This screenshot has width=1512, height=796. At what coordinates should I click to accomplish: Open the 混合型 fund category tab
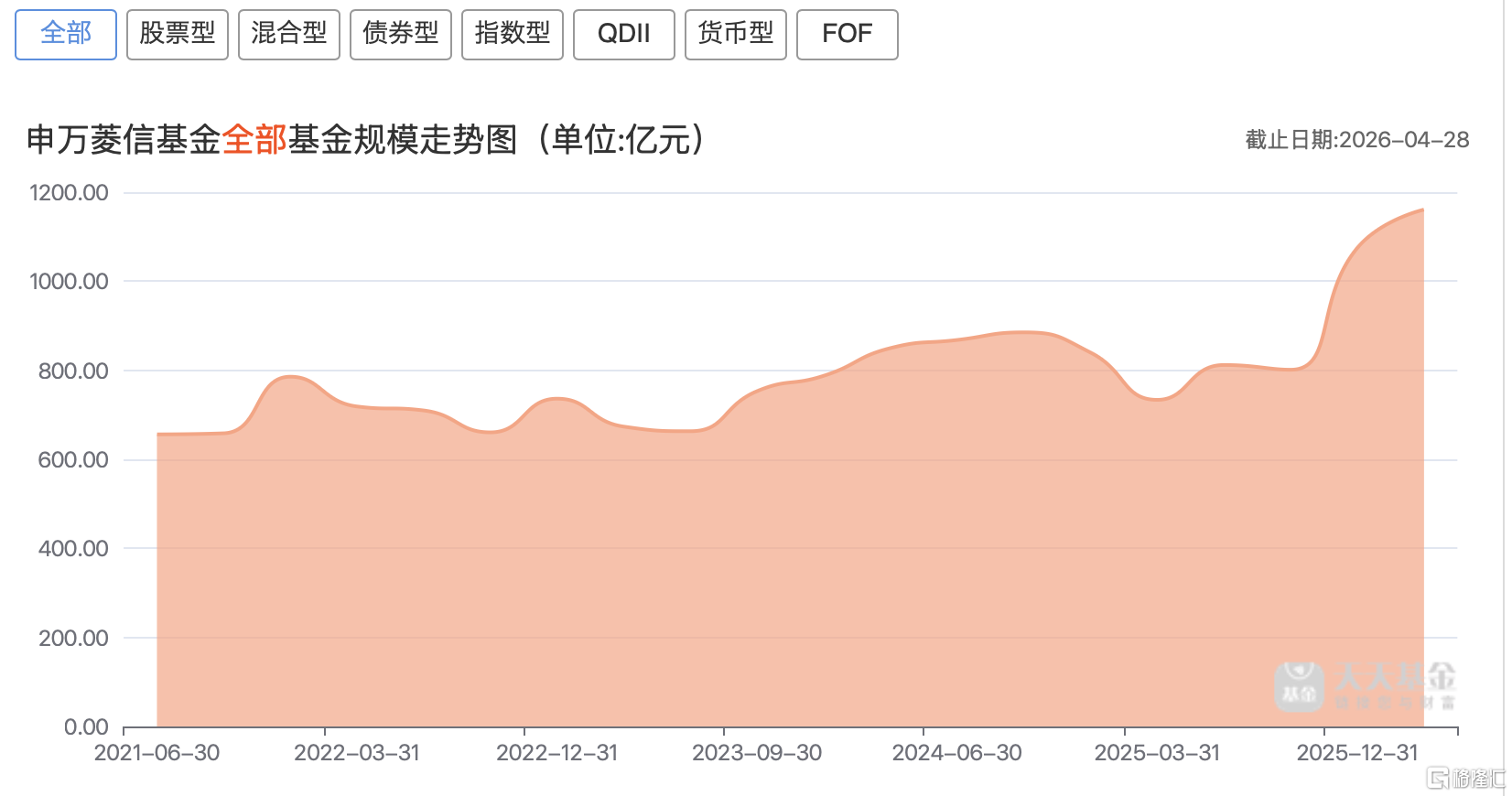289,35
